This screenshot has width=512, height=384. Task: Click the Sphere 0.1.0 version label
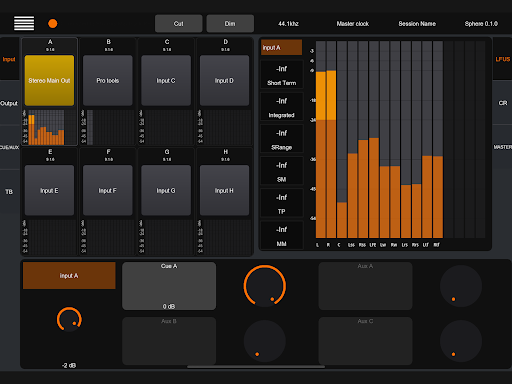pyautogui.click(x=481, y=24)
